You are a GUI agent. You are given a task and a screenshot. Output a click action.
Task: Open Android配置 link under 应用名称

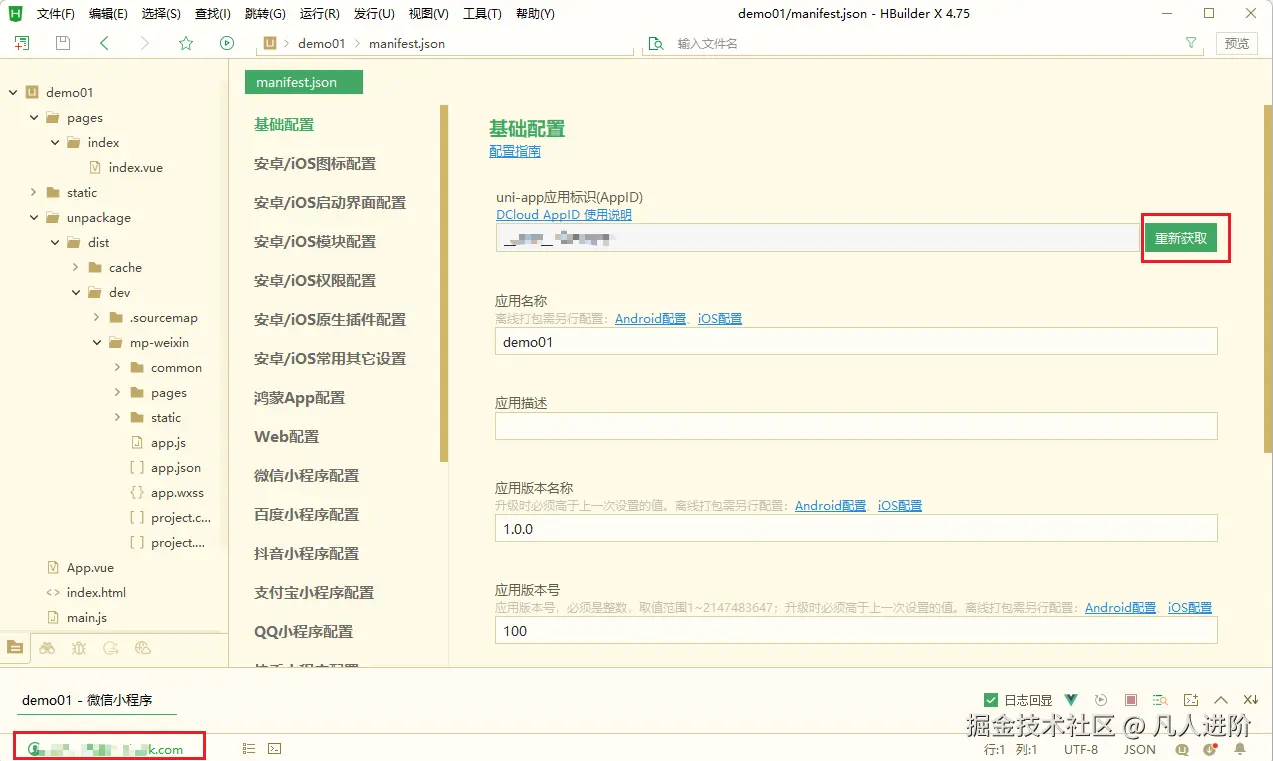point(651,318)
